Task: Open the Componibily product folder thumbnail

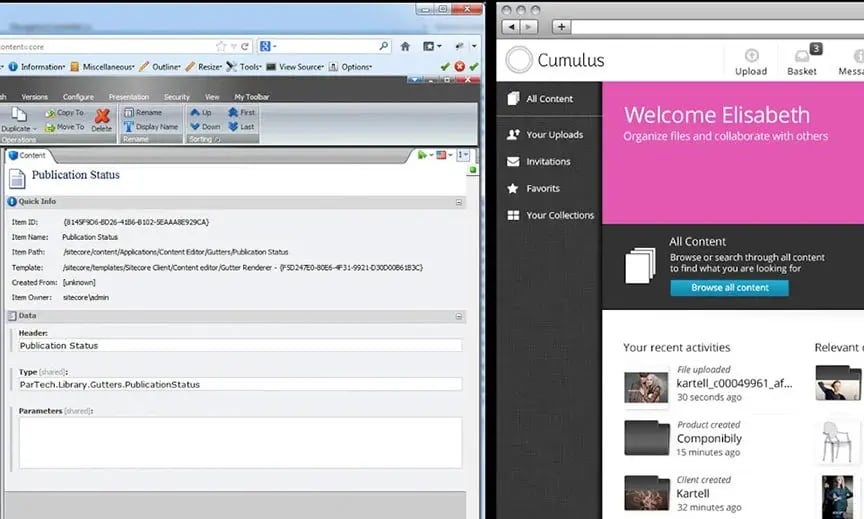Action: pos(646,438)
